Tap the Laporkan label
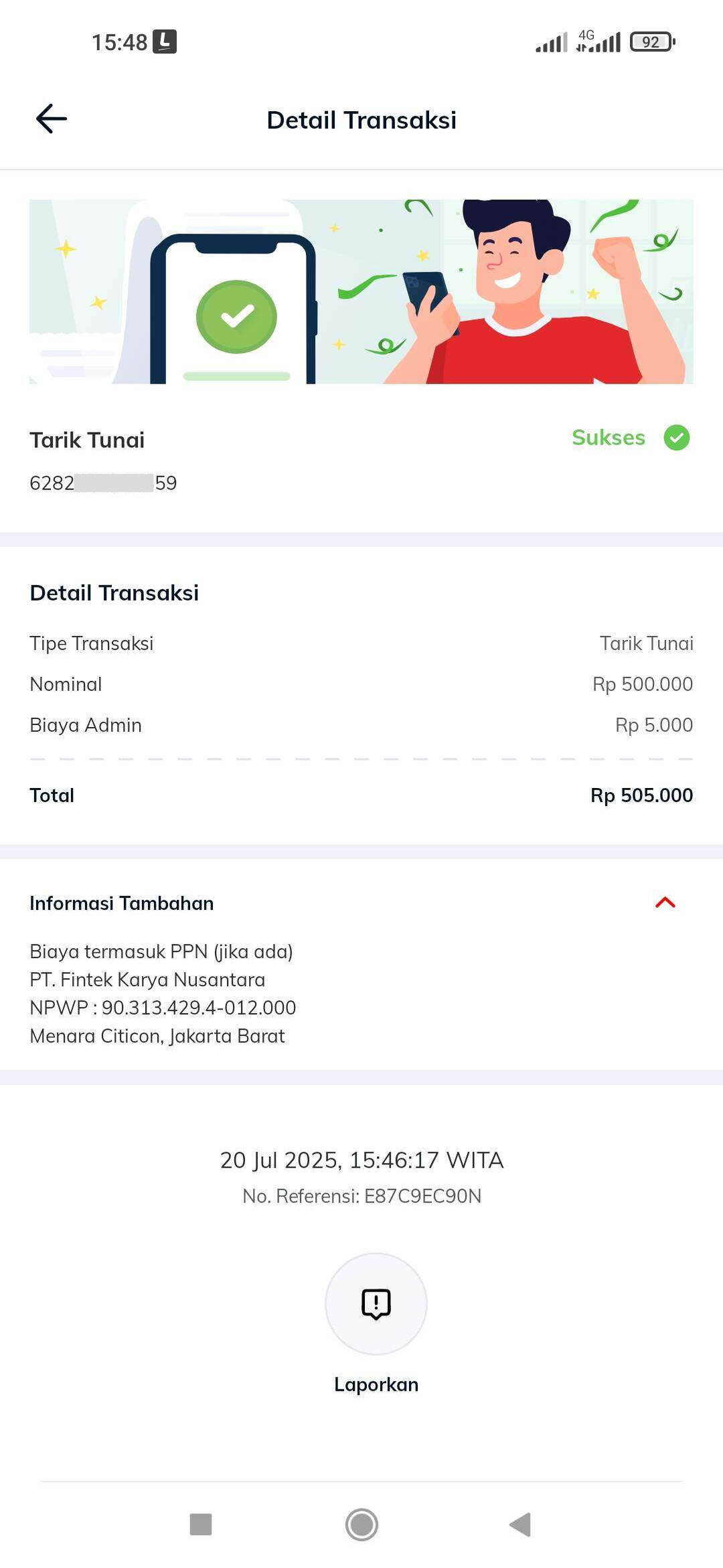 (376, 1384)
